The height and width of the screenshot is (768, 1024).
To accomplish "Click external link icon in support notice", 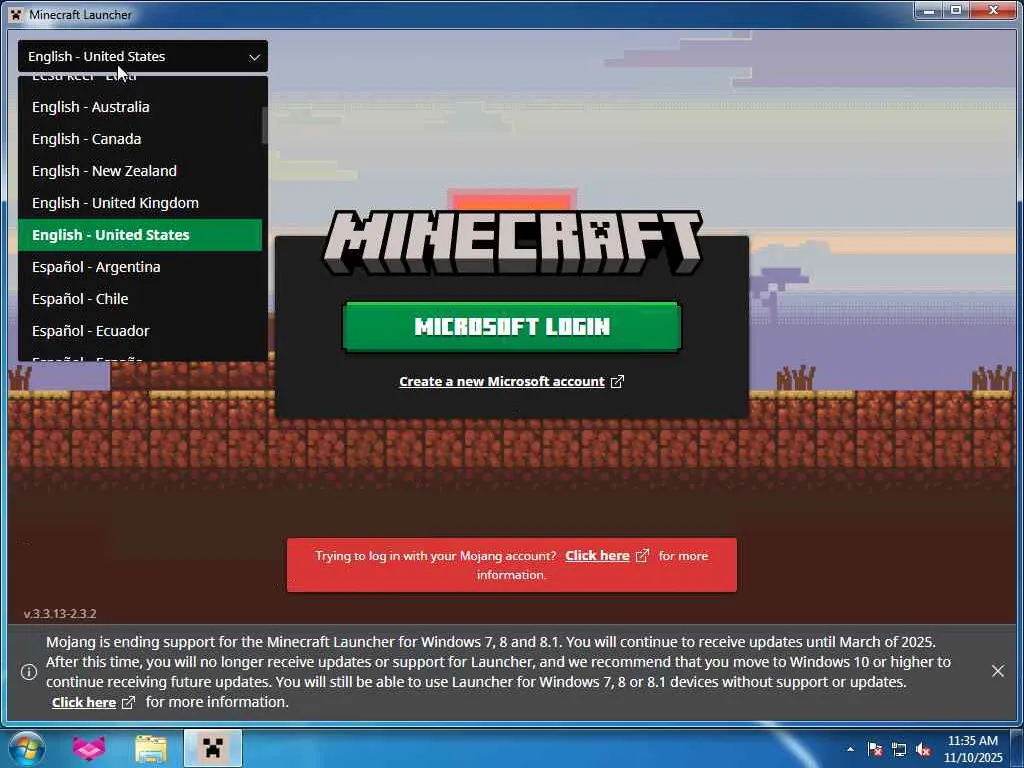I will 129,703.
